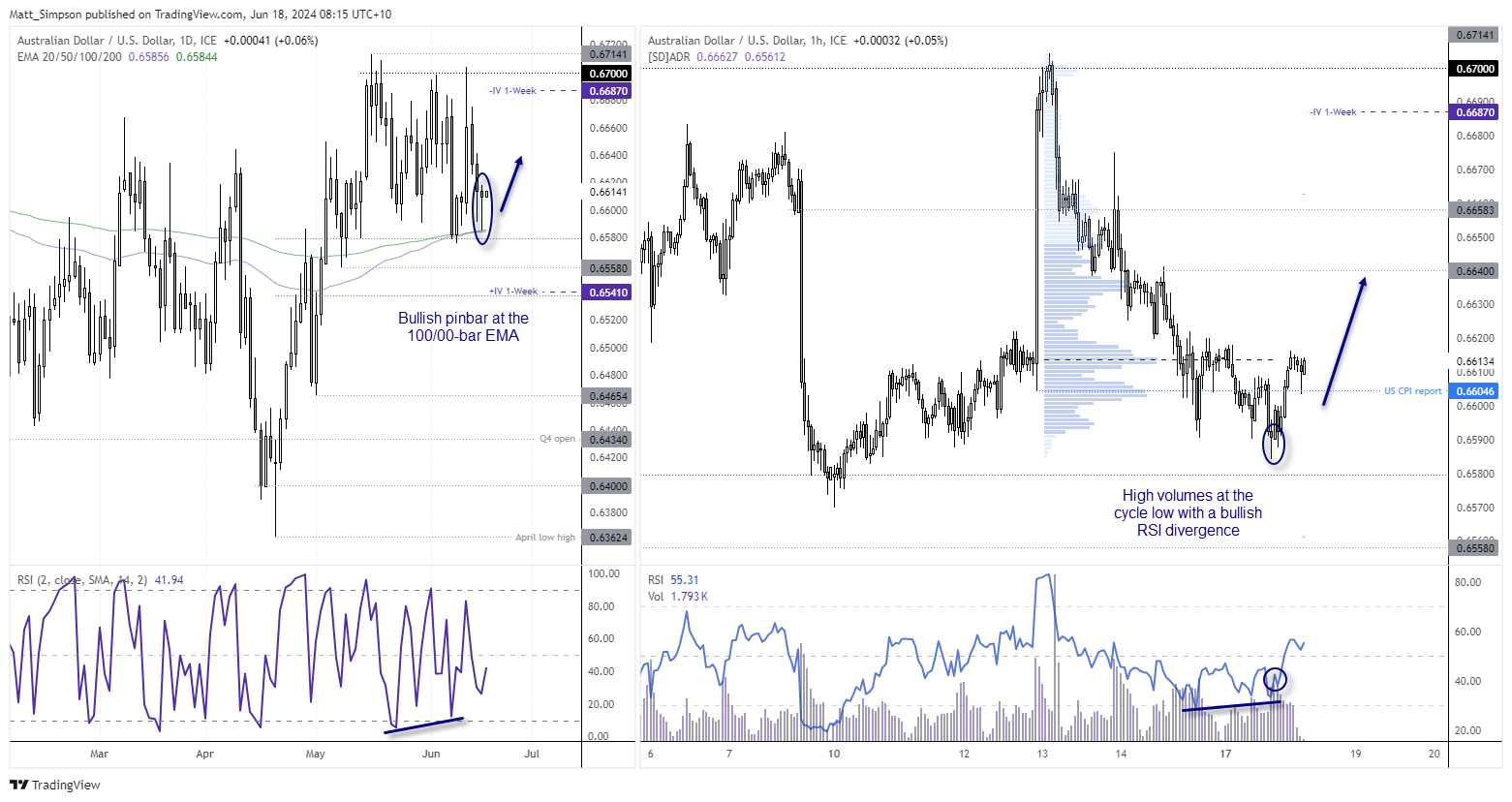Click the 0.67141 price label on hourly chart axis
The width and height of the screenshot is (1512, 802).
coord(1475,35)
